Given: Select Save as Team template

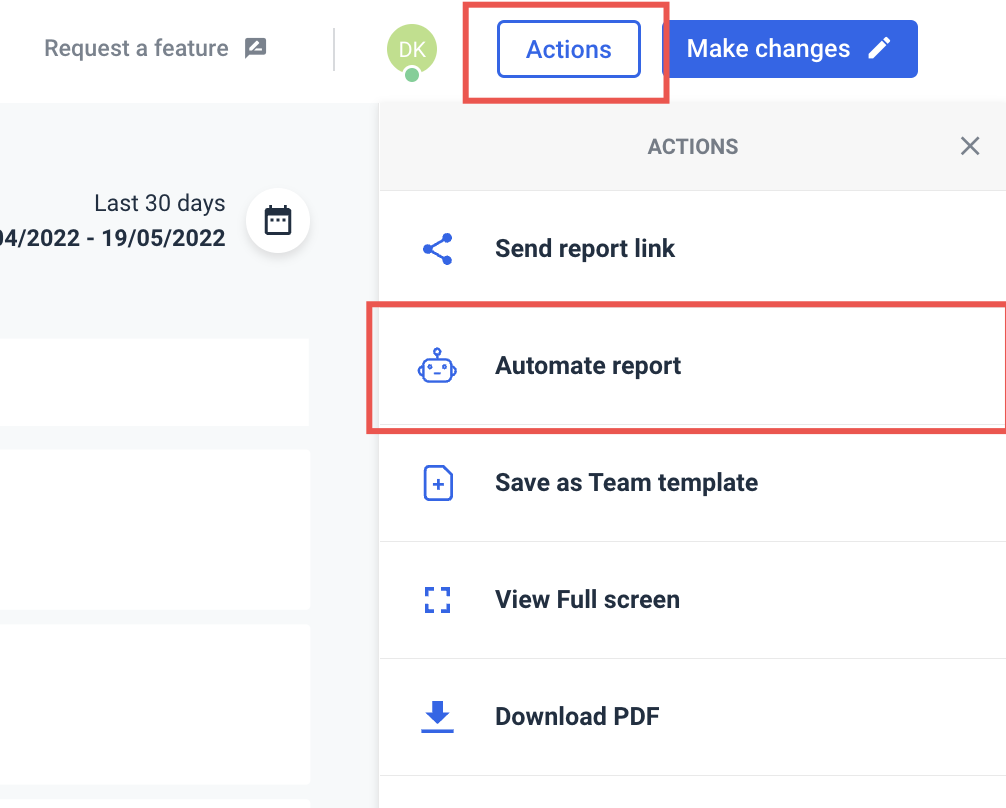Looking at the screenshot, I should point(626,482).
